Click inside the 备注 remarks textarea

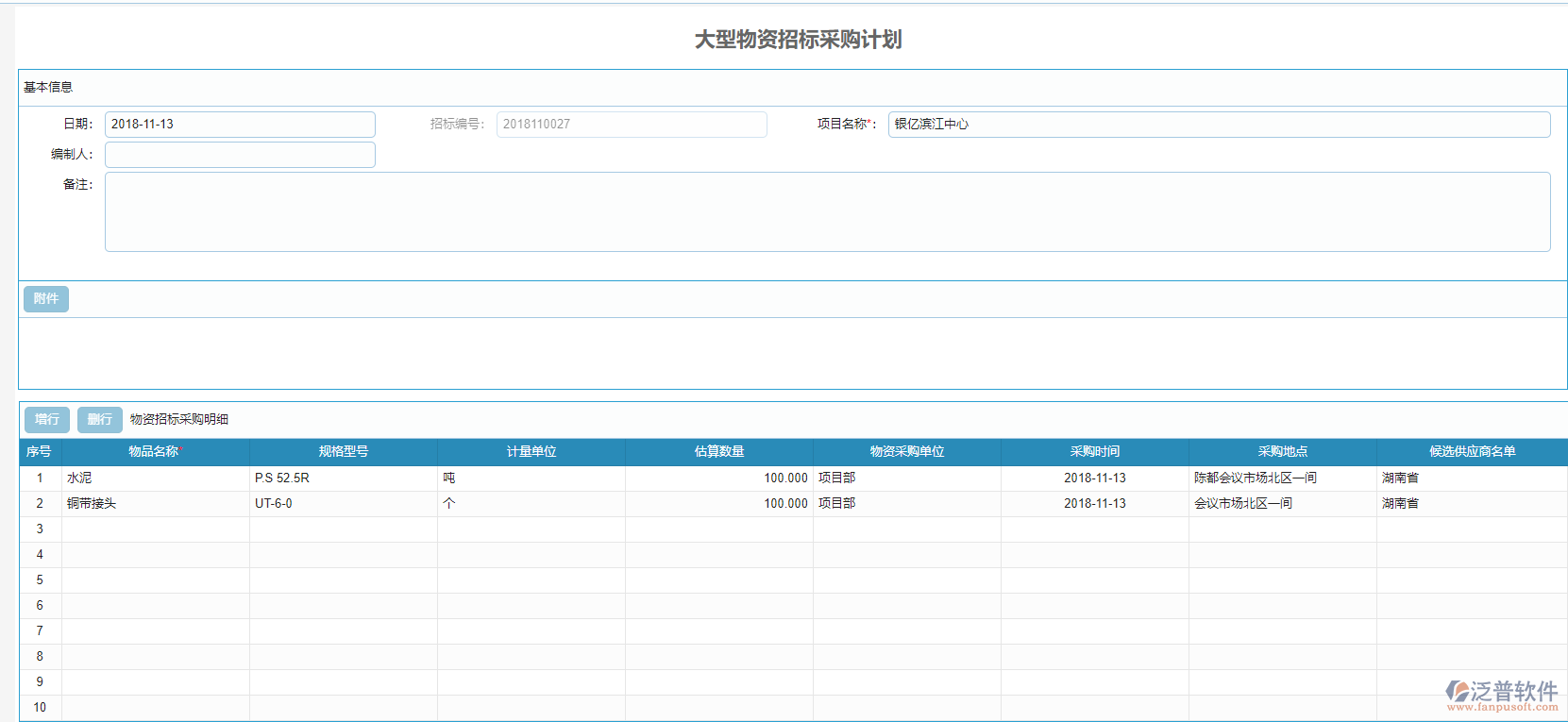coord(827,211)
